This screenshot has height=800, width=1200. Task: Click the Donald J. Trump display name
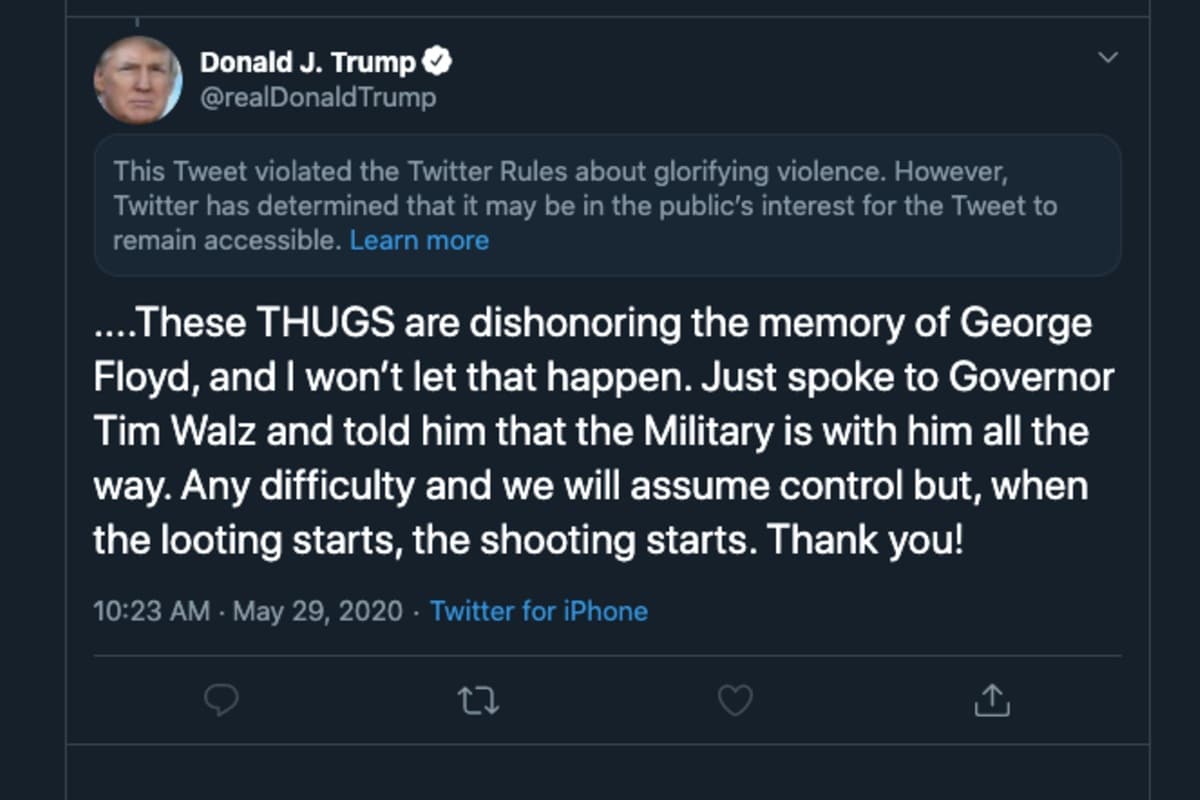coord(308,62)
